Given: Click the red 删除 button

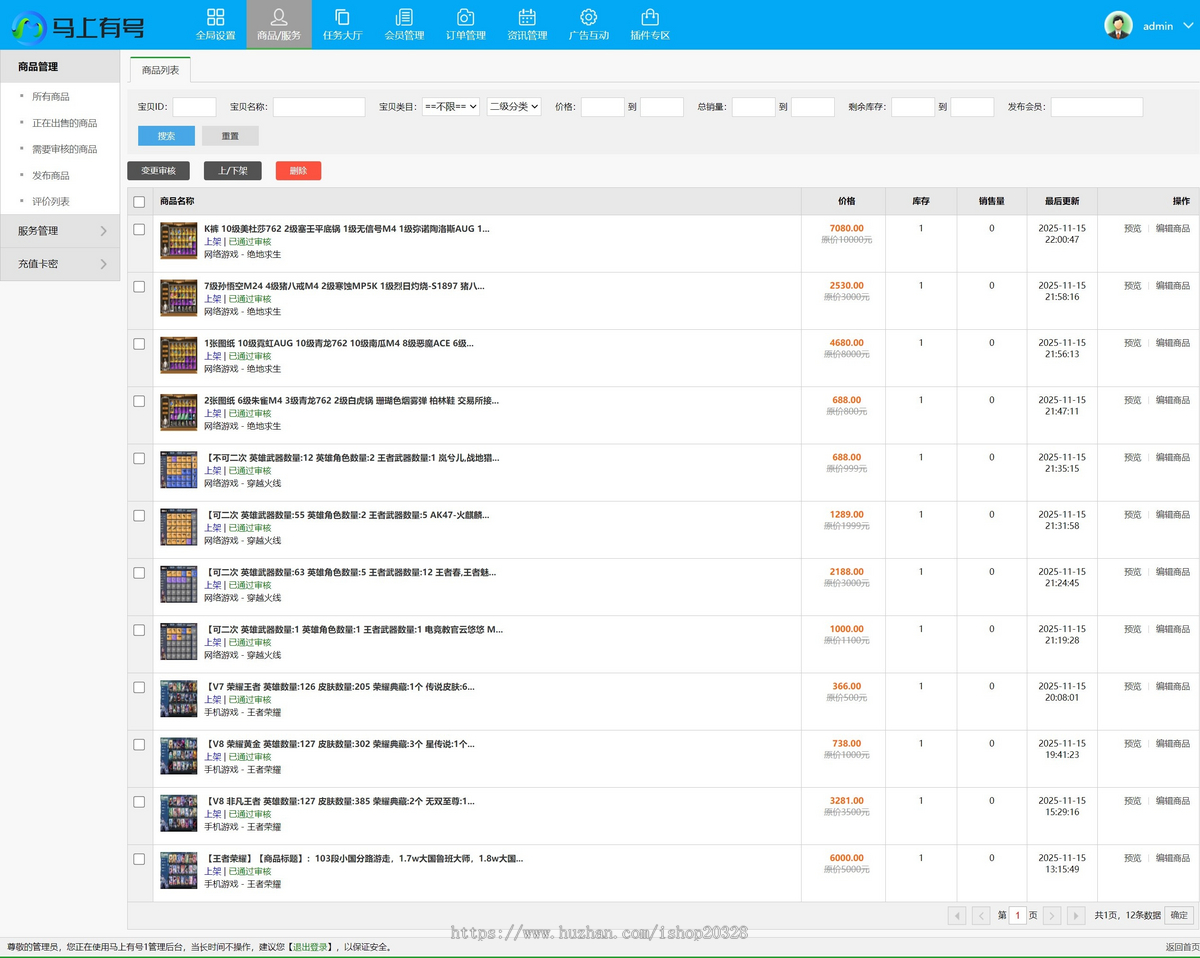Looking at the screenshot, I should [298, 171].
